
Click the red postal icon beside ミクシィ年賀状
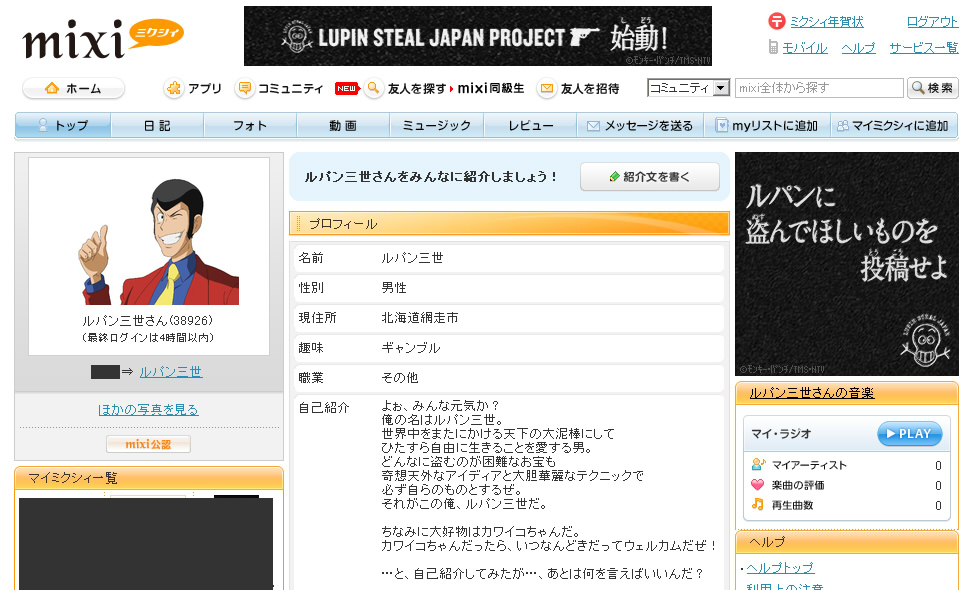[776, 21]
